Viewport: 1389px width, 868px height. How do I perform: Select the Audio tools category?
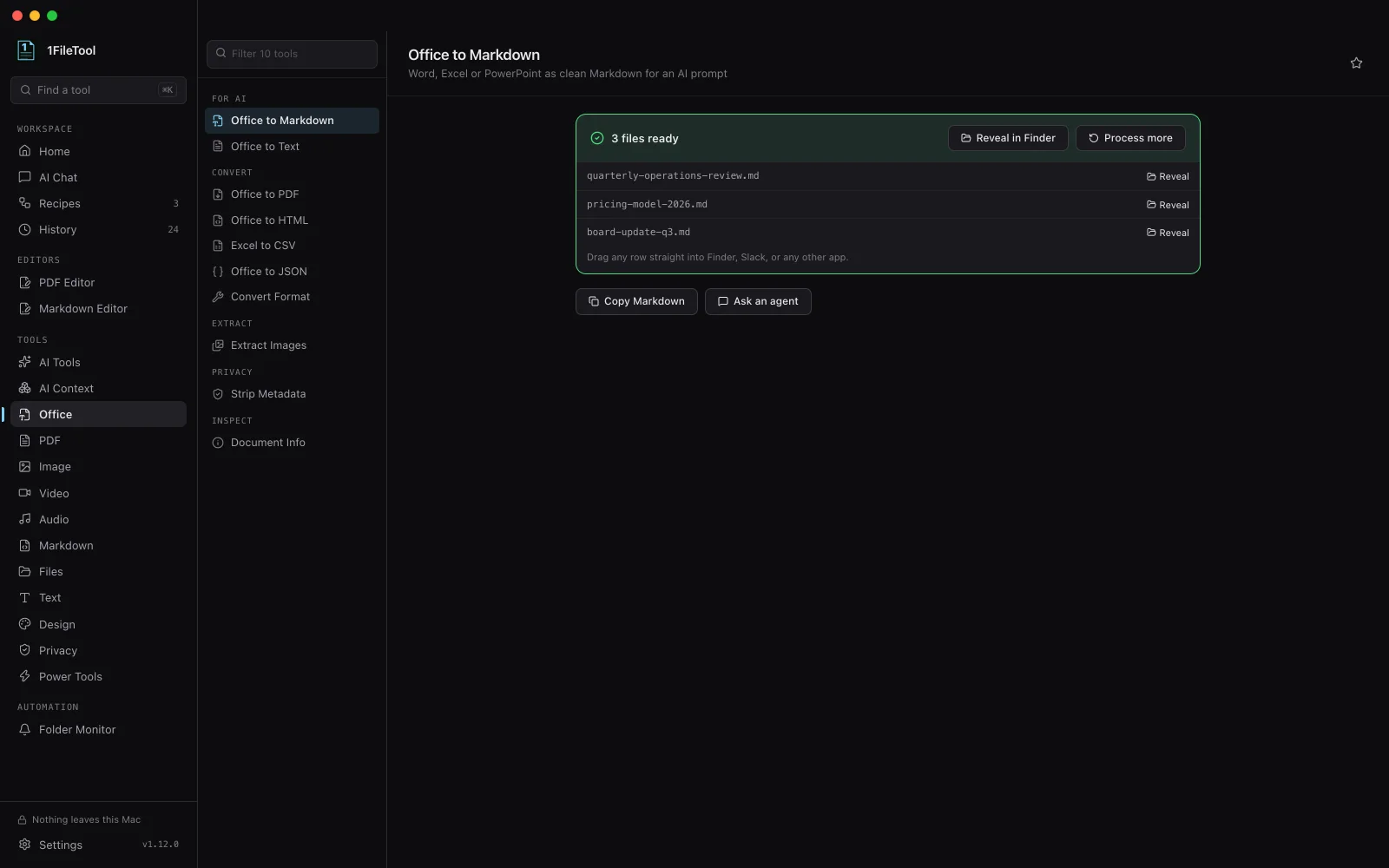point(98,519)
